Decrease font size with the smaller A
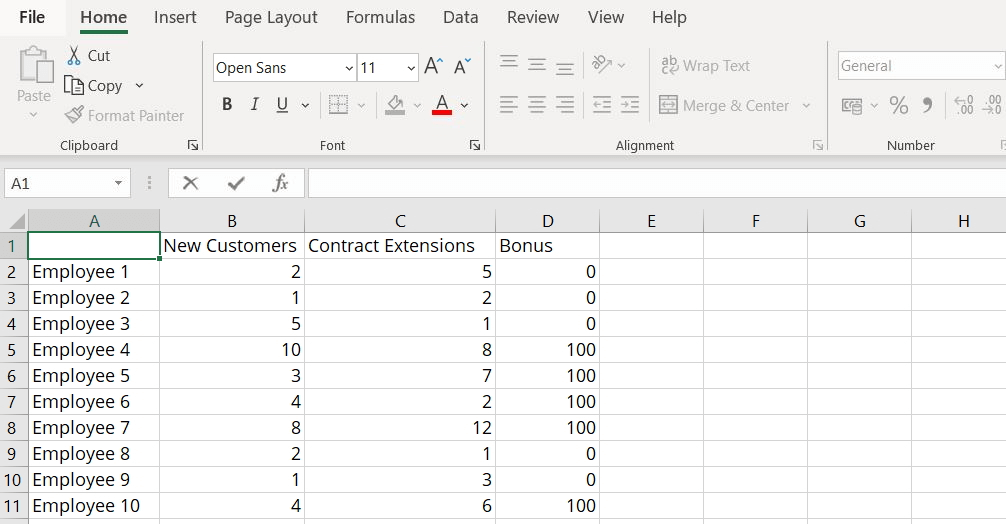The height and width of the screenshot is (524, 1006). [x=462, y=66]
